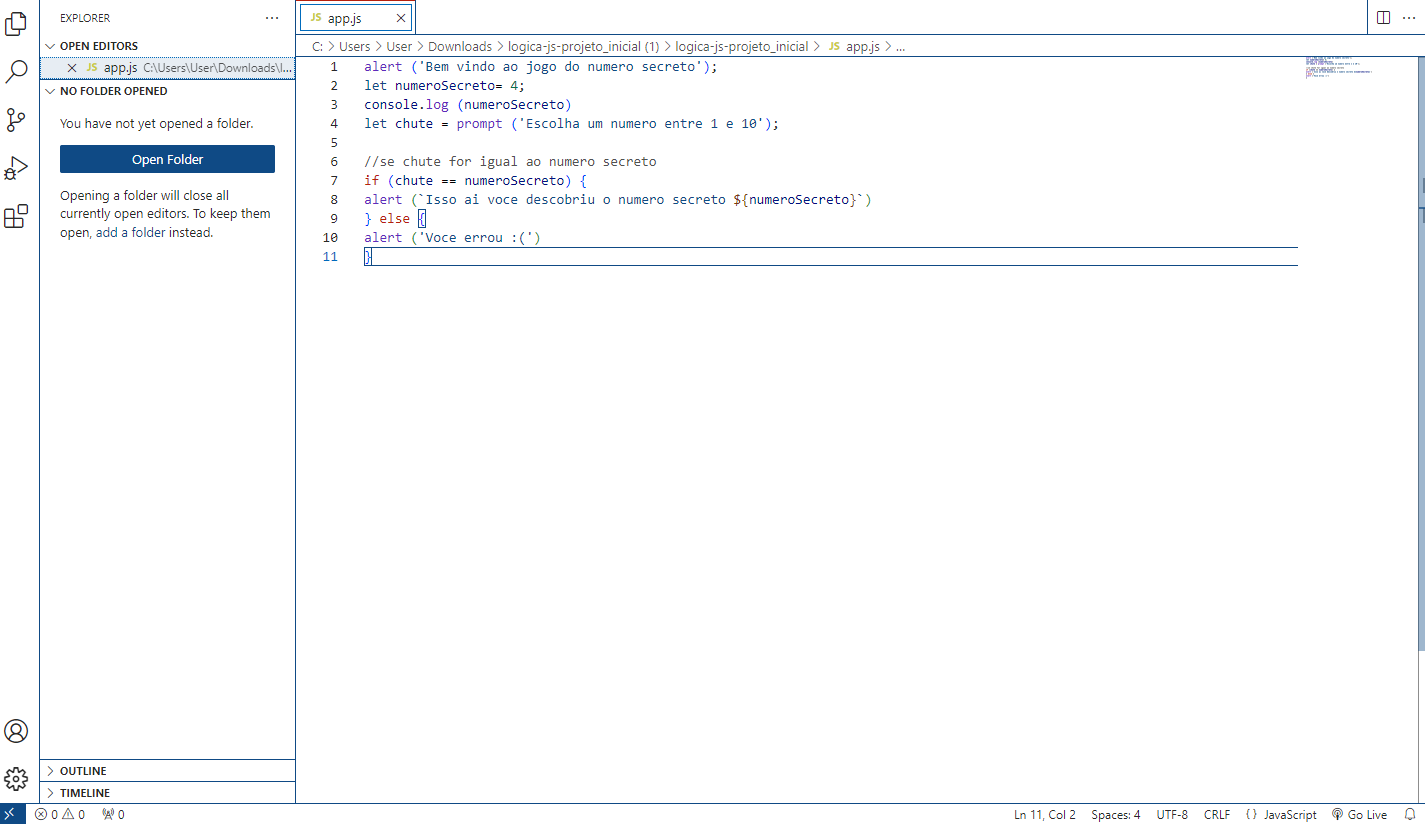Split the editor to the right
The width and height of the screenshot is (1425, 824).
coord(1383,18)
